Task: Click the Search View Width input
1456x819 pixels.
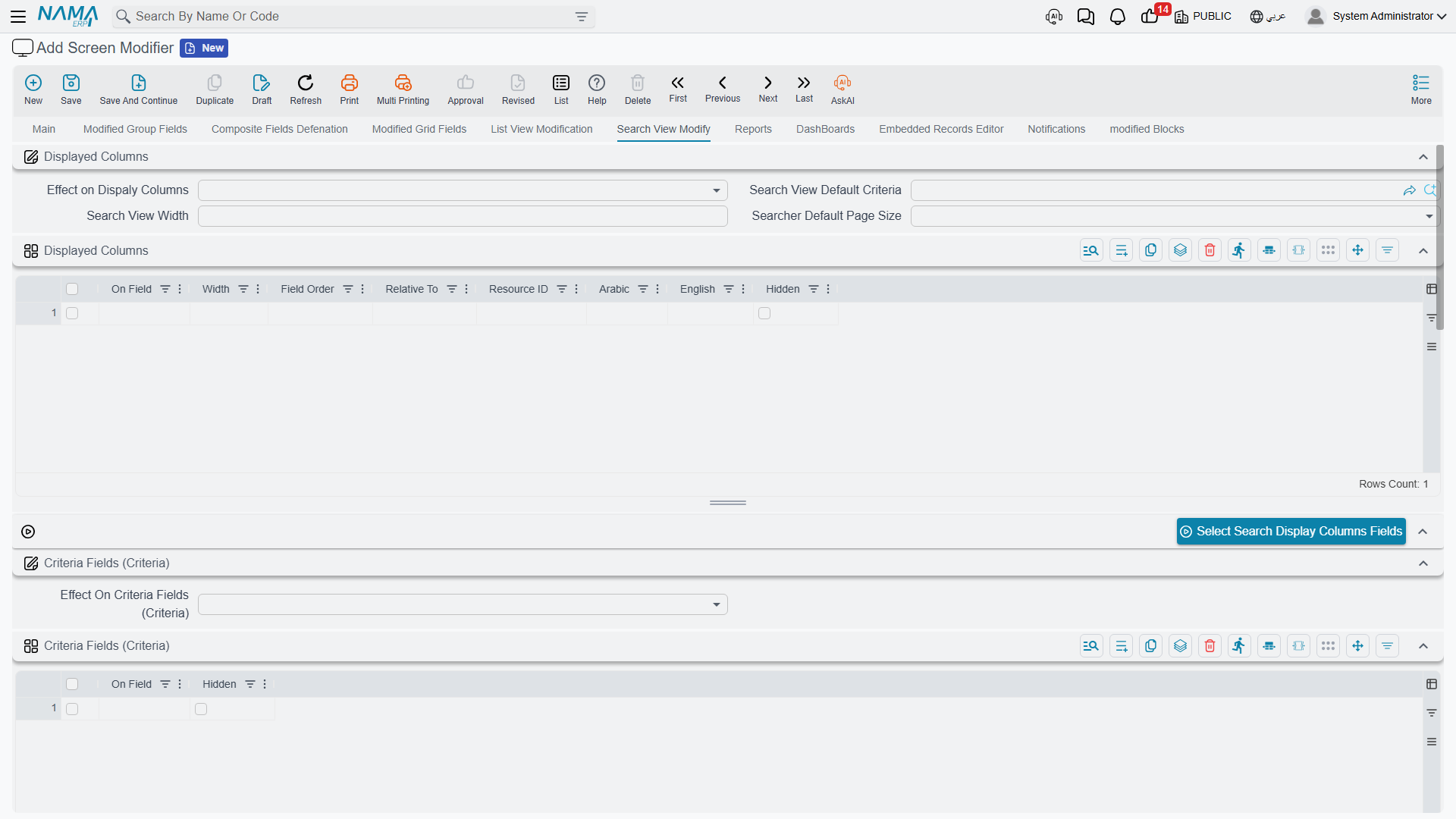Action: [x=463, y=216]
